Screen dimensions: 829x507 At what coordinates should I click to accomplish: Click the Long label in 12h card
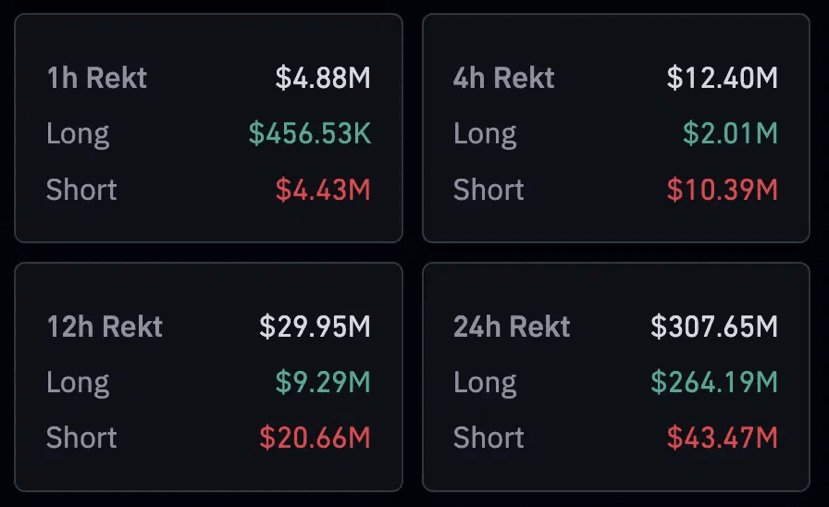click(78, 382)
